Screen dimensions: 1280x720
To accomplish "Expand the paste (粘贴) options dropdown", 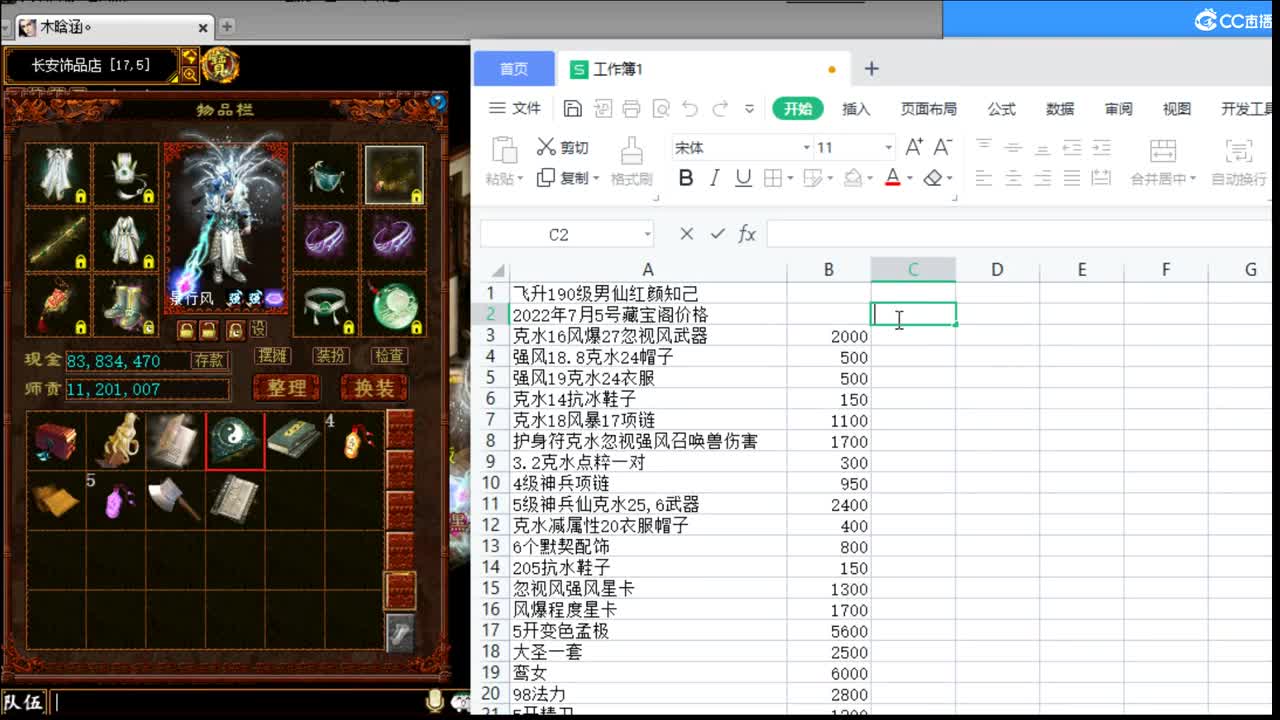I will [520, 179].
